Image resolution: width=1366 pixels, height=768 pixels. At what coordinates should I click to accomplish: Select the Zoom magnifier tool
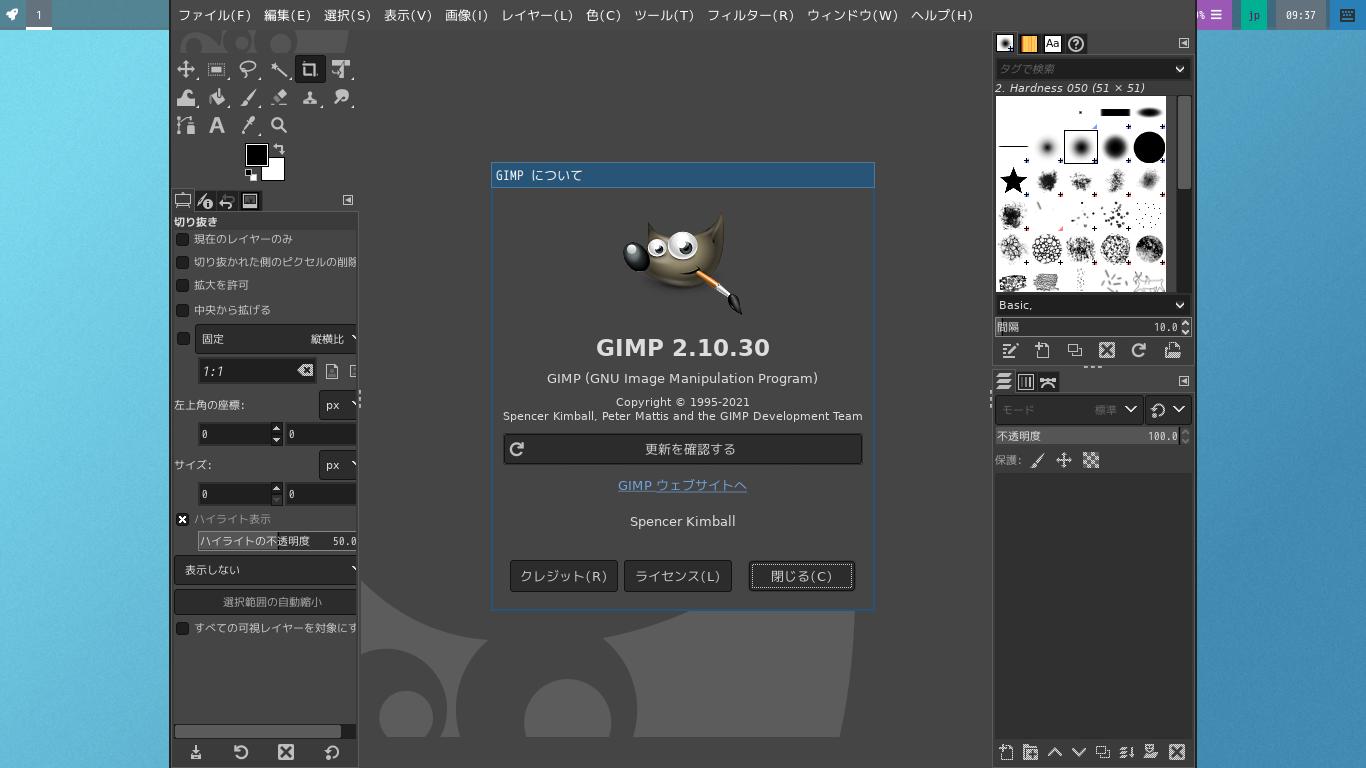point(279,125)
